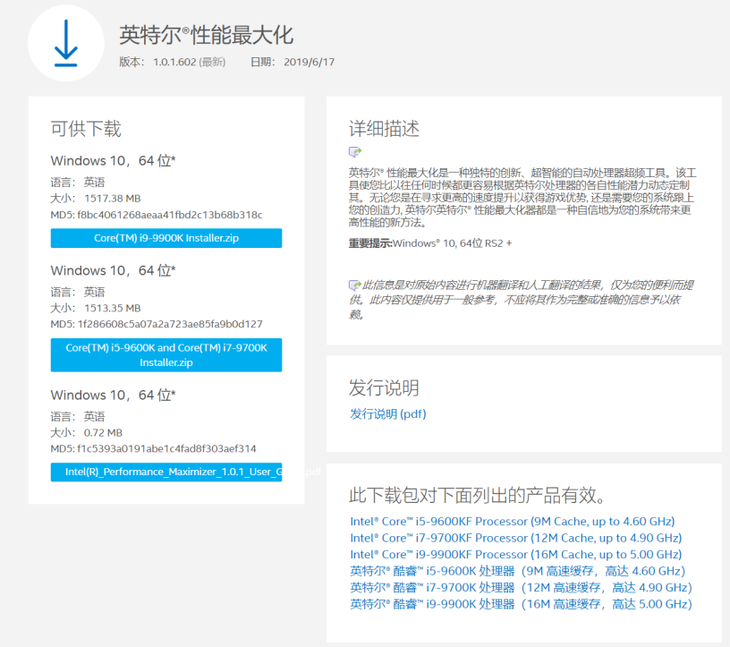Click version text 1.0.1.602 (最新)
The height and width of the screenshot is (647, 730).
pos(189,62)
